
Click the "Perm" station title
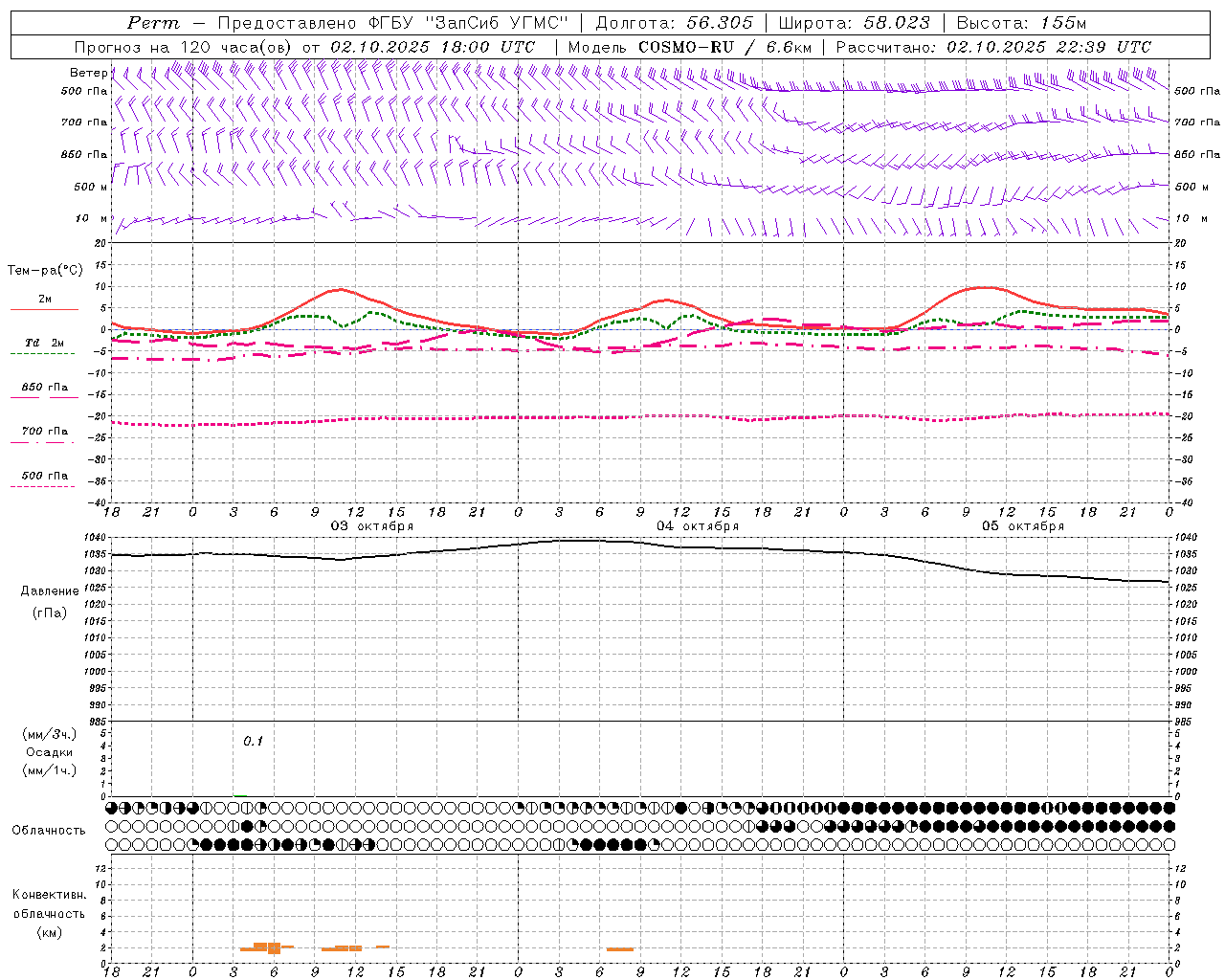pyautogui.click(x=153, y=23)
